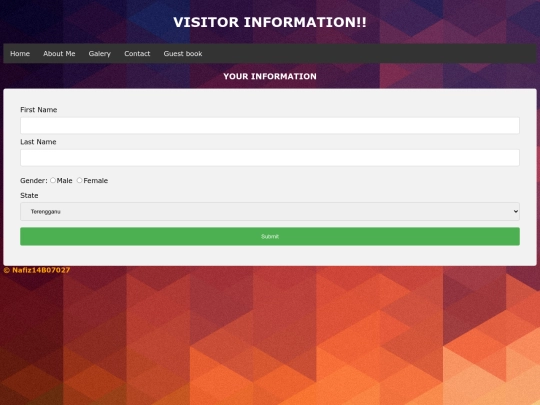Focus the First Name input field
The width and height of the screenshot is (540, 405).
pyautogui.click(x=270, y=125)
